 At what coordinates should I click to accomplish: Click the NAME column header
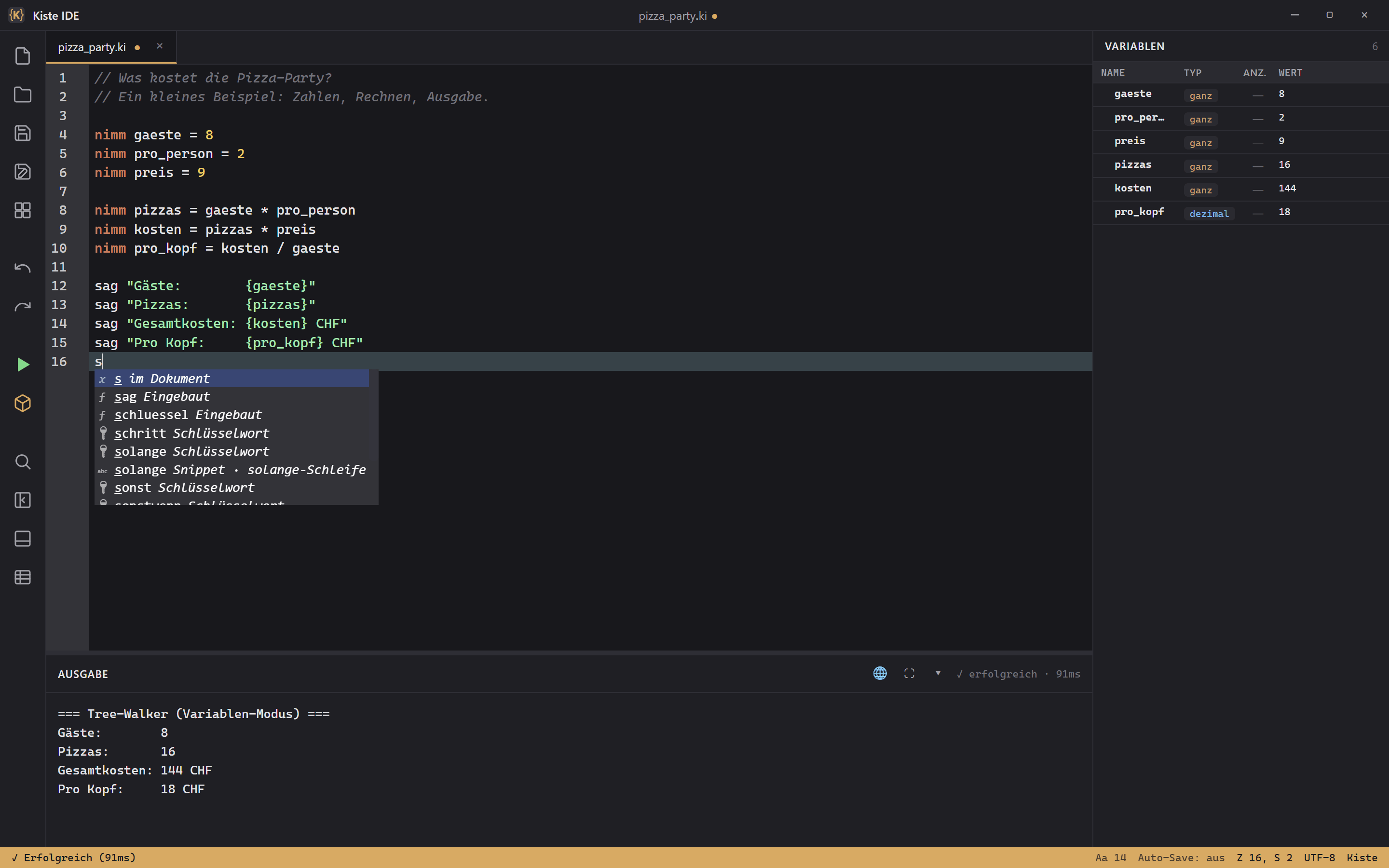tap(1112, 72)
